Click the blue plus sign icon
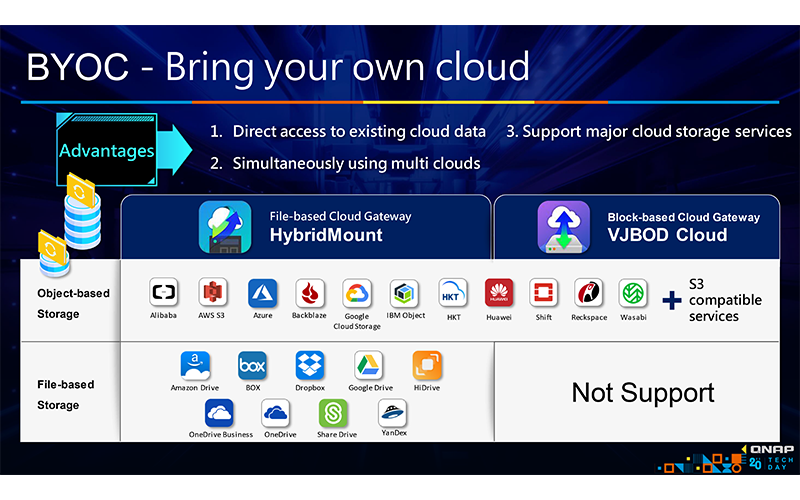Screen dimensions: 800x500 (671, 300)
